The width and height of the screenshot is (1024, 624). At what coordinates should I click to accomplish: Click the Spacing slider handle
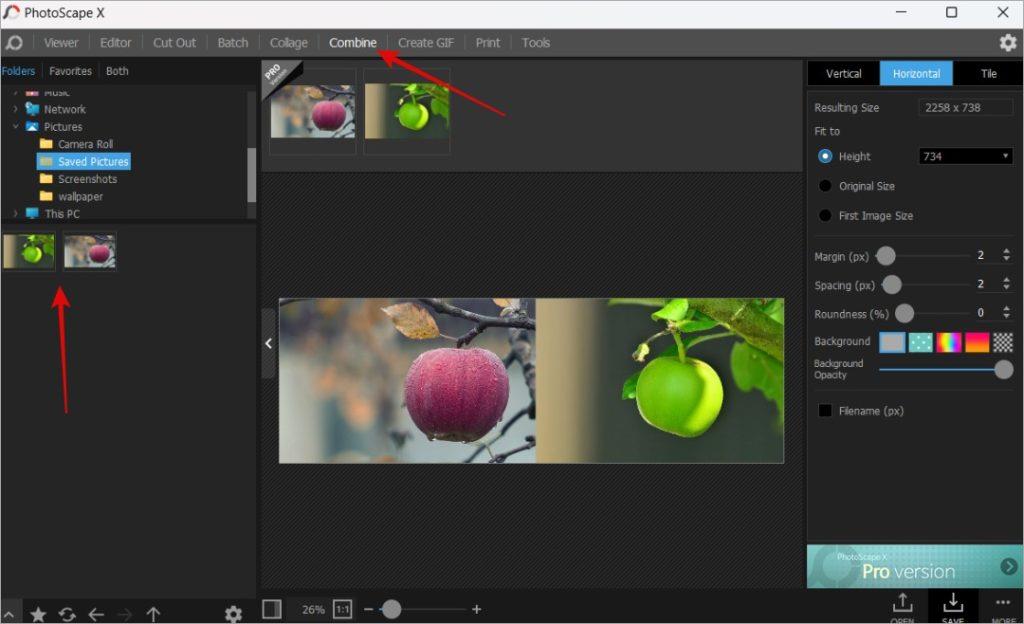[892, 285]
